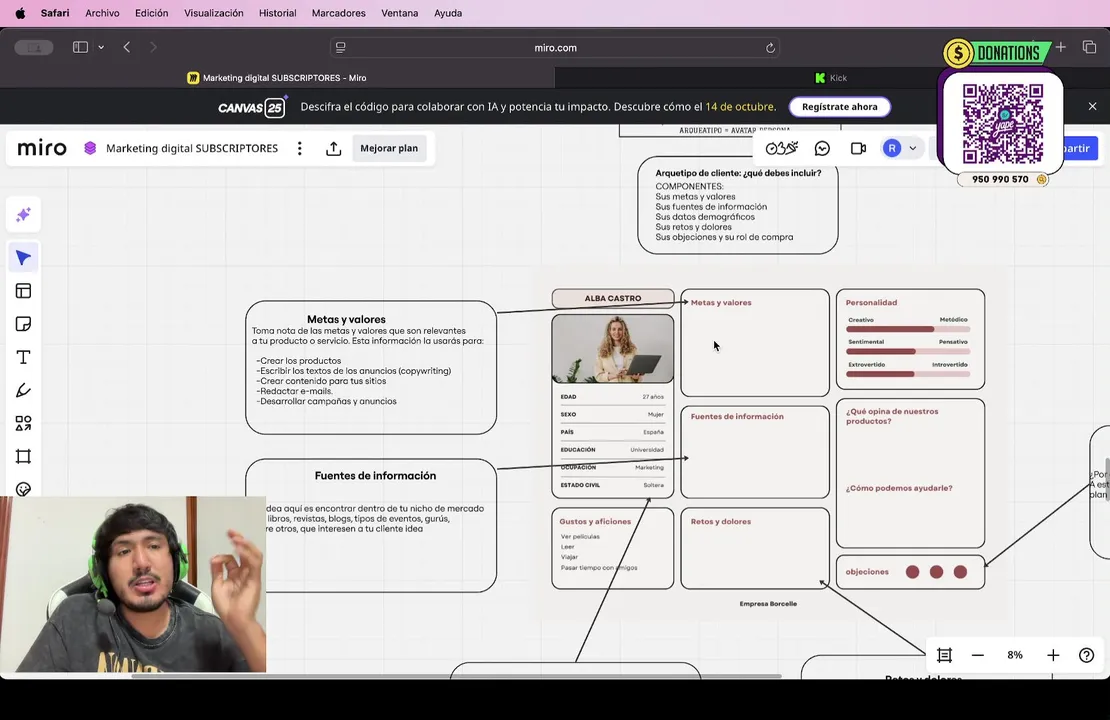
Task: Open the Archivo menu
Action: pyautogui.click(x=102, y=13)
